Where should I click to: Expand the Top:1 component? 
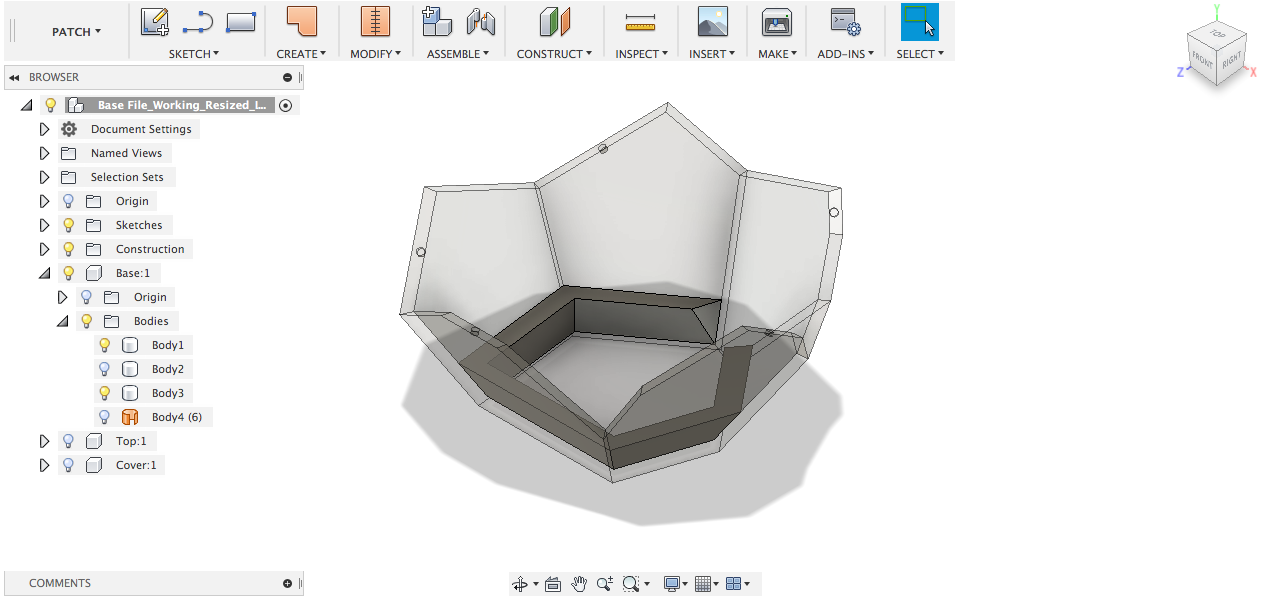(44, 441)
